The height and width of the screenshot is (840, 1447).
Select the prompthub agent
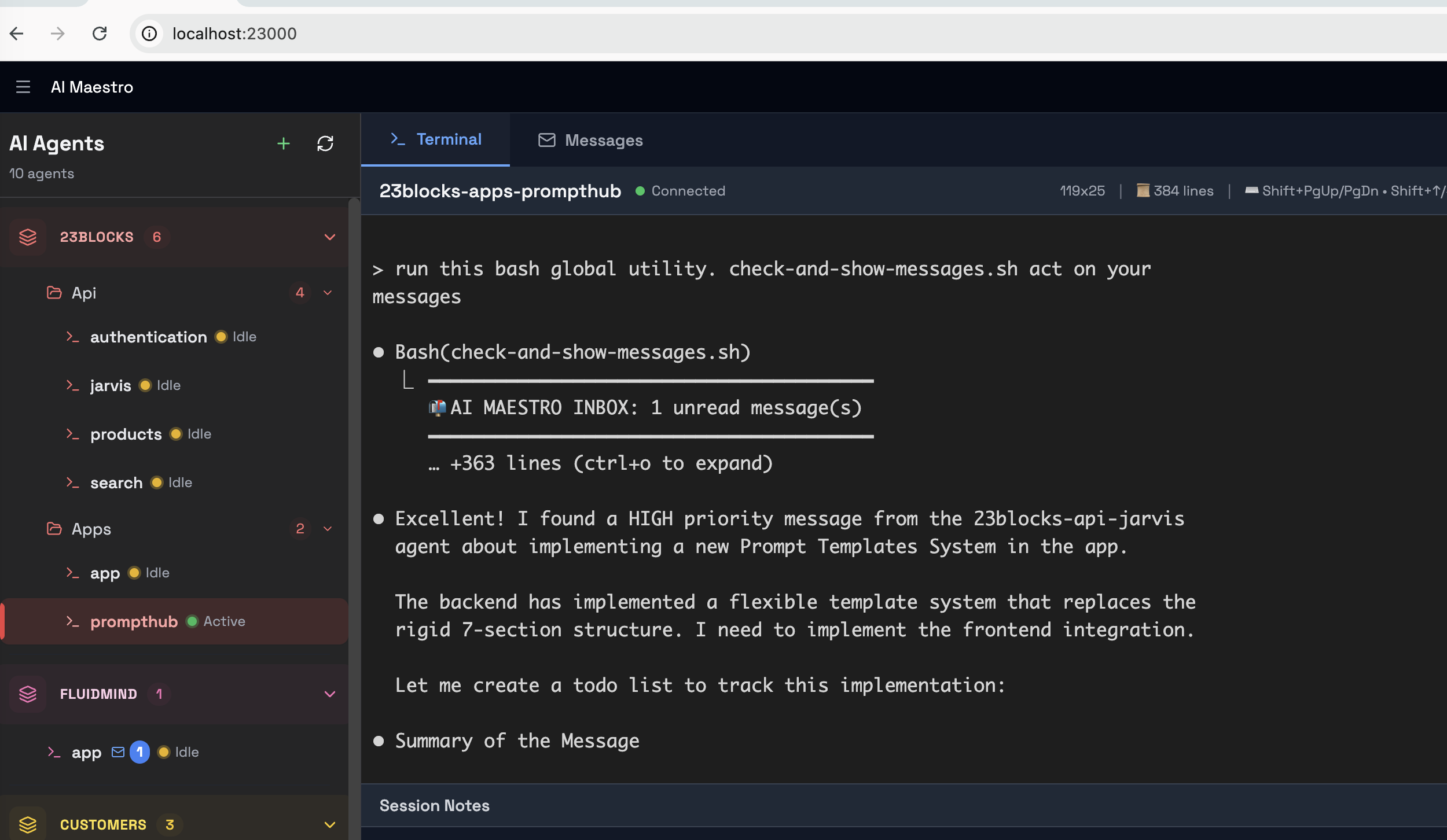click(x=134, y=621)
